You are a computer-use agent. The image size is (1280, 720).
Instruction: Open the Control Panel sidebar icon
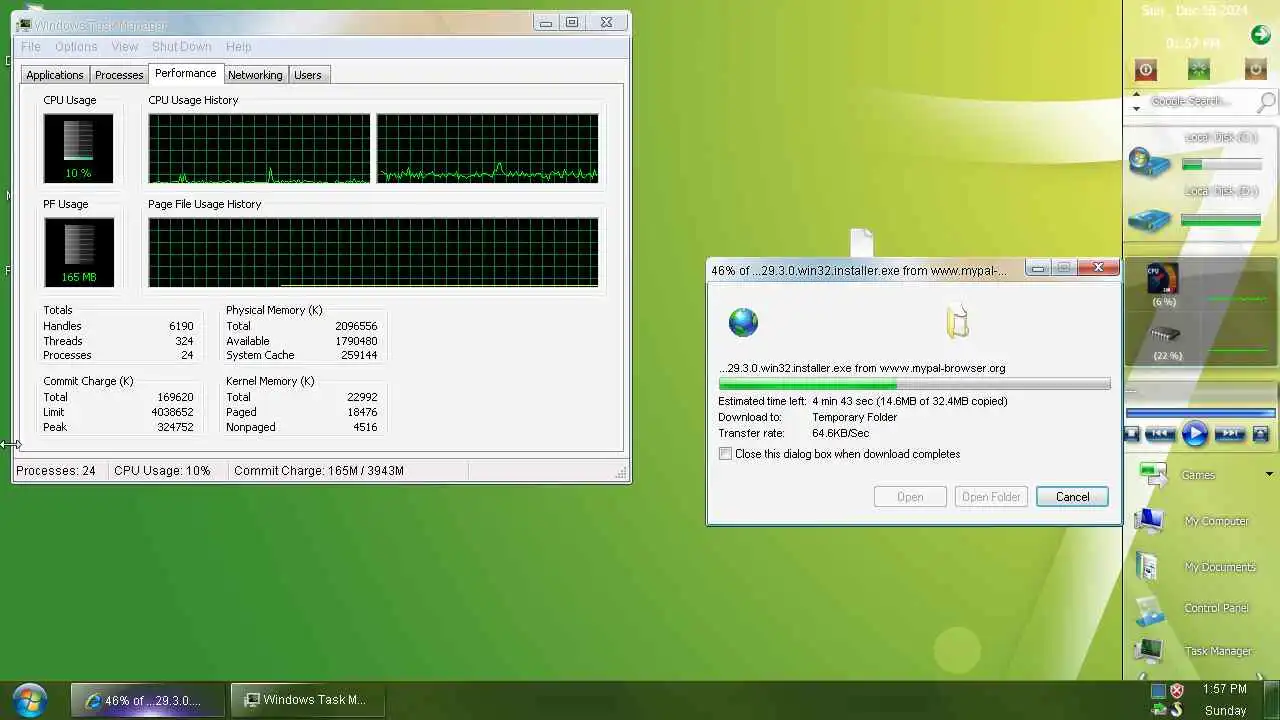[1149, 609]
